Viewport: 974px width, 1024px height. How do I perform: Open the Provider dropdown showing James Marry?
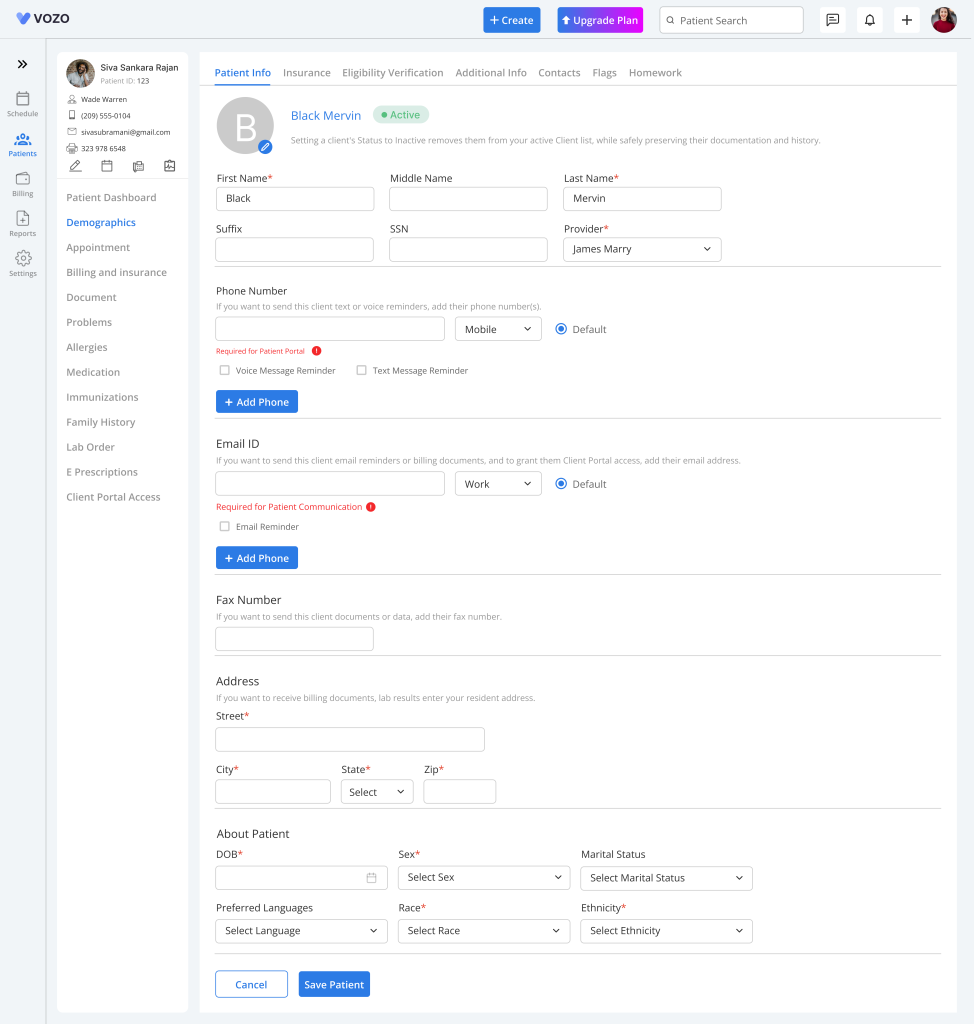[642, 249]
